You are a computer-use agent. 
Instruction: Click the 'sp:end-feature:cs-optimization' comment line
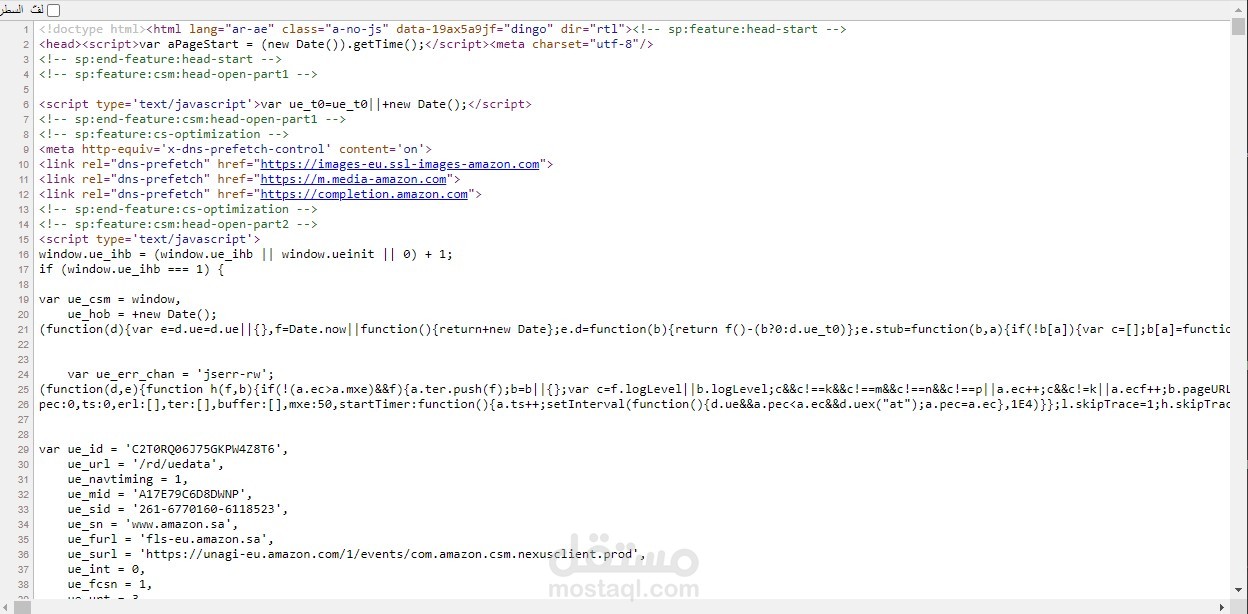click(x=178, y=209)
